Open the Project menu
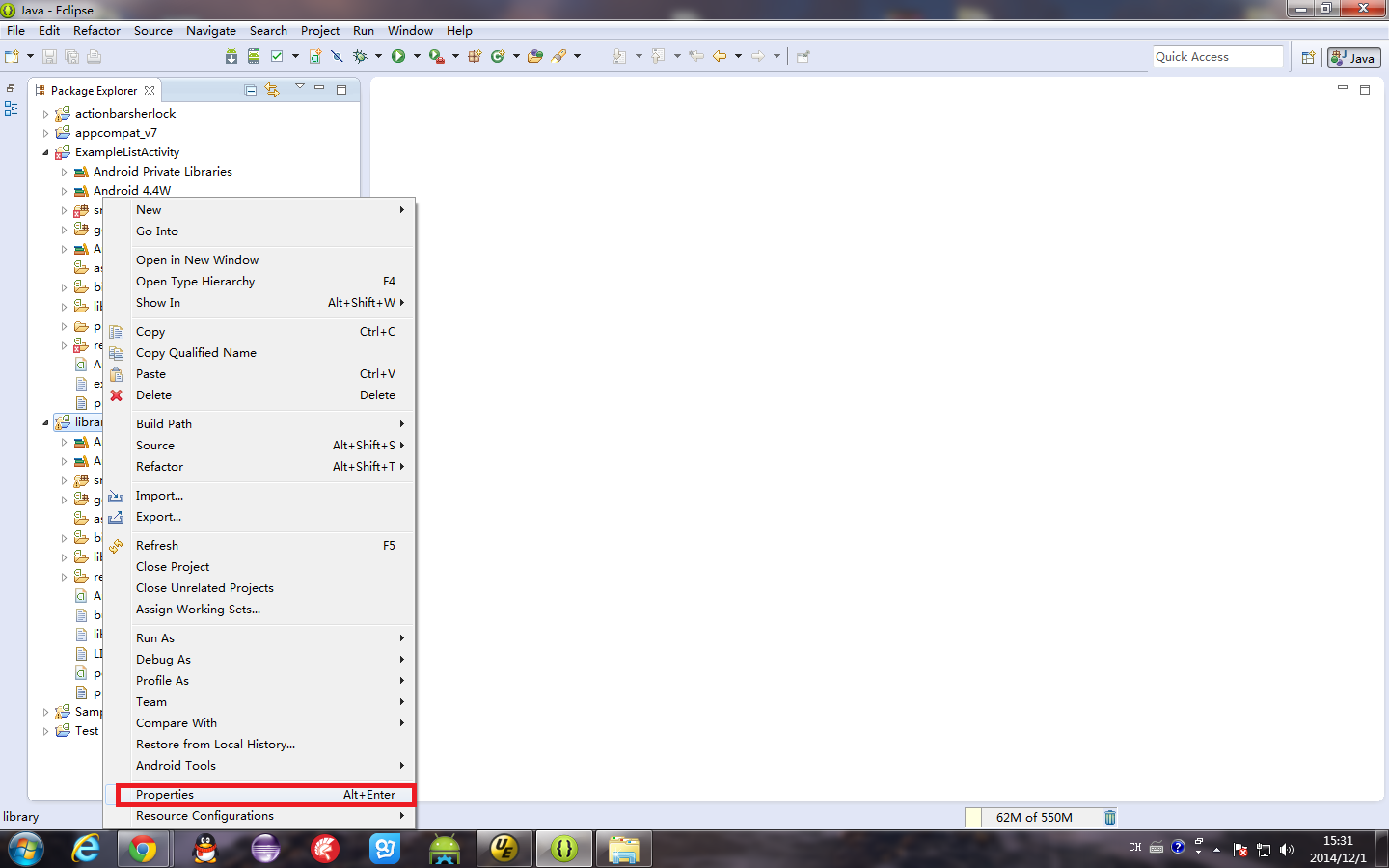Viewport: 1389px width, 868px height. pos(320,31)
